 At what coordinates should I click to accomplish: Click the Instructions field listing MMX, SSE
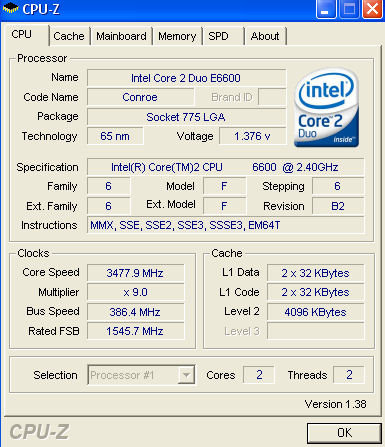[225, 225]
